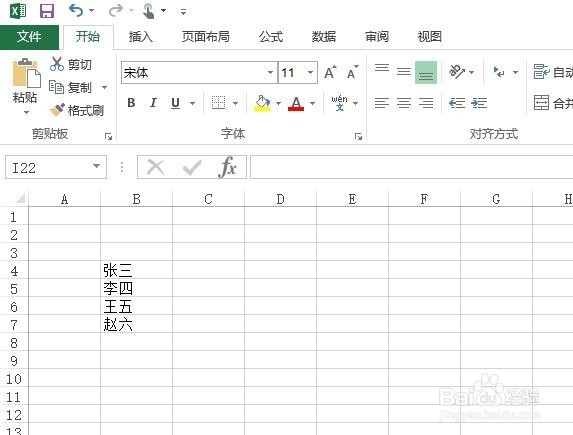Confirm formula entry with the checkmark
Image resolution: width=573 pixels, height=435 pixels.
coord(192,167)
